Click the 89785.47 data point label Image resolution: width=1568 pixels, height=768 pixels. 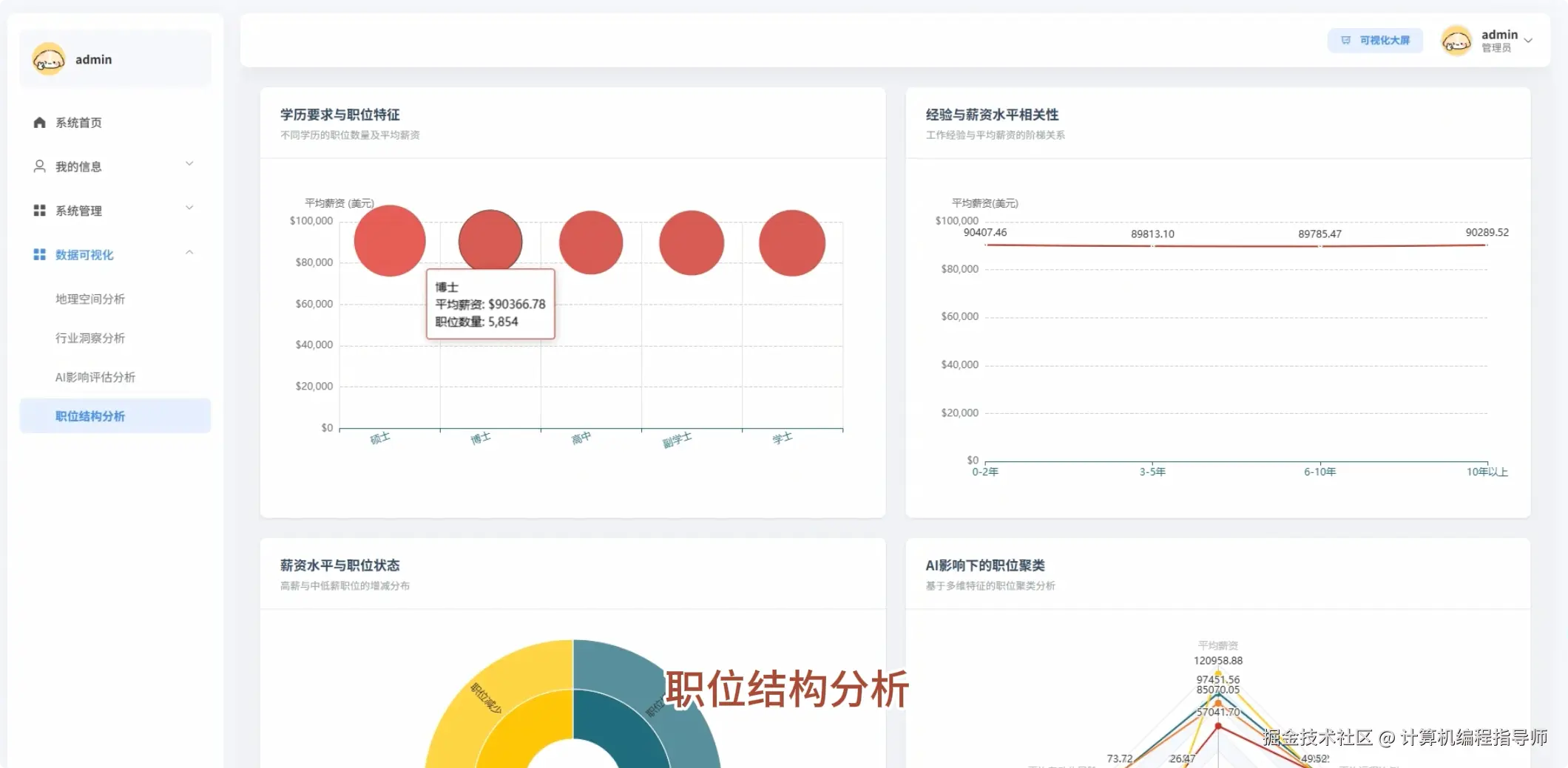(x=1319, y=234)
